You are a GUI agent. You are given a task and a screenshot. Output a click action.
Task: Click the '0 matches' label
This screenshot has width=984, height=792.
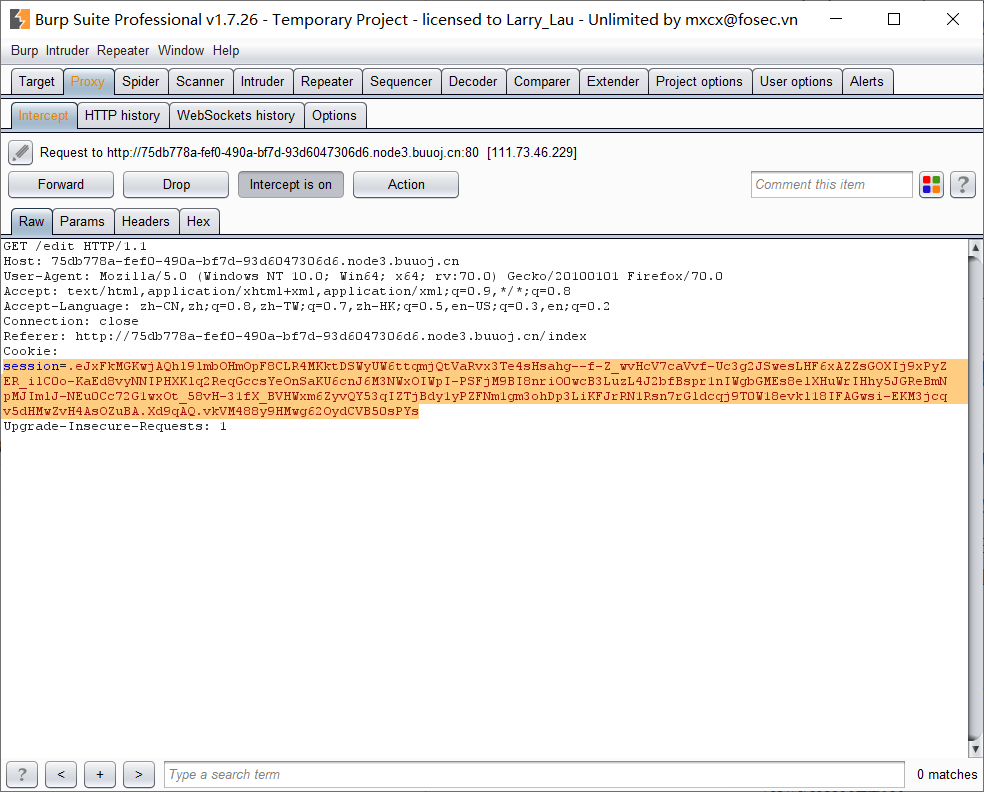click(x=947, y=774)
